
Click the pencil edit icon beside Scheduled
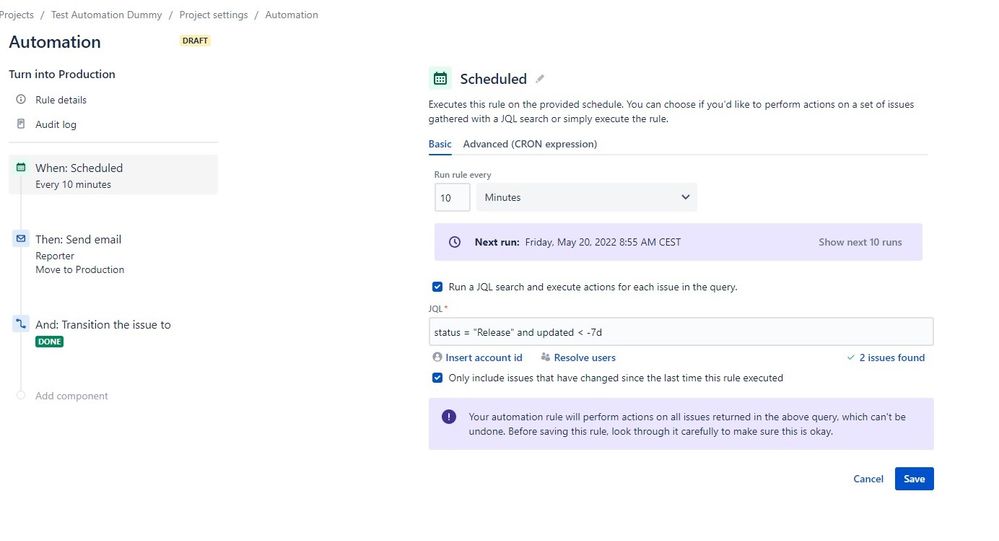pos(540,79)
